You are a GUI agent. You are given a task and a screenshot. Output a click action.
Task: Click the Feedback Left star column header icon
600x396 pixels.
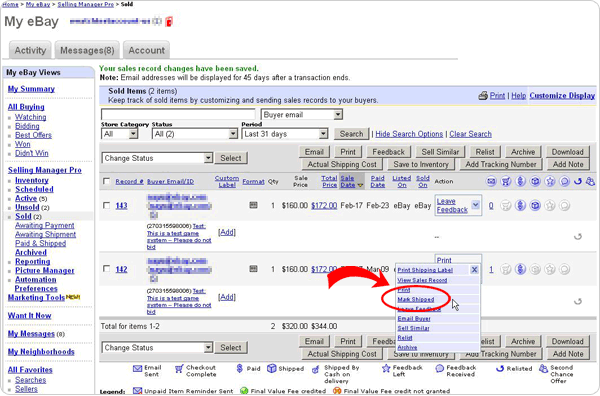click(550, 181)
